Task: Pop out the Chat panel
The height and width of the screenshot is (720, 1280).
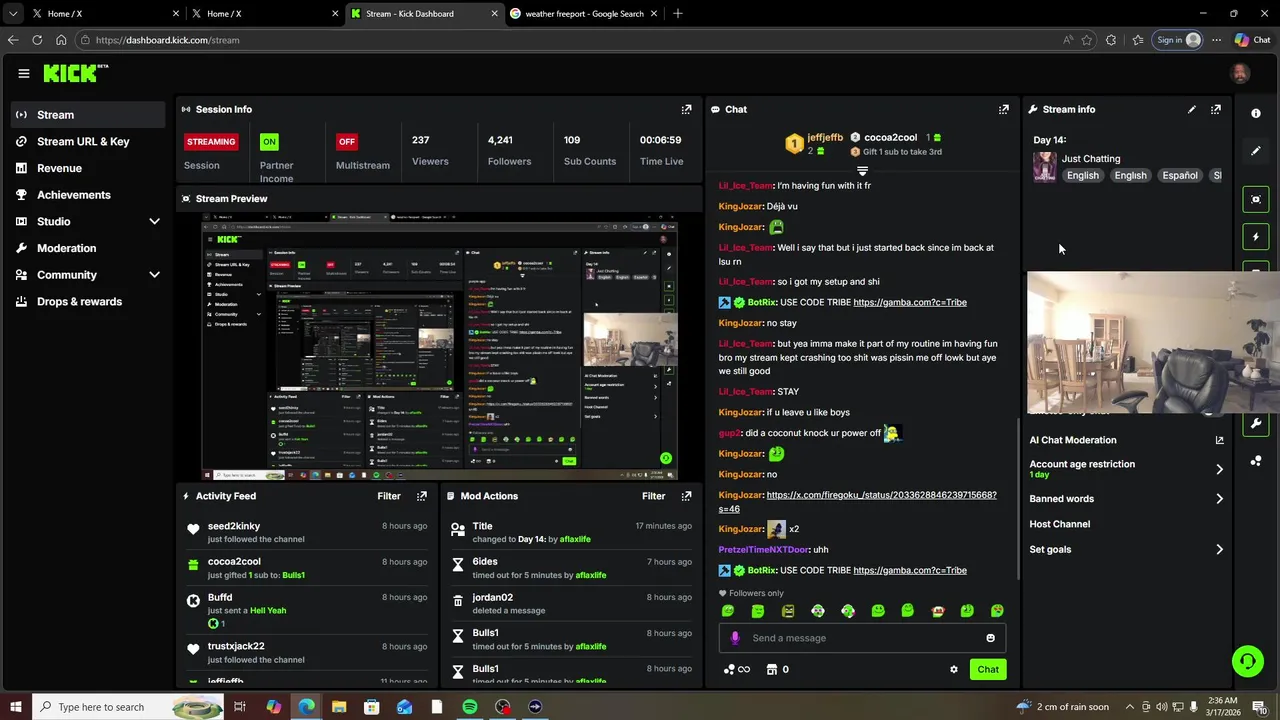Action: 1004,109
